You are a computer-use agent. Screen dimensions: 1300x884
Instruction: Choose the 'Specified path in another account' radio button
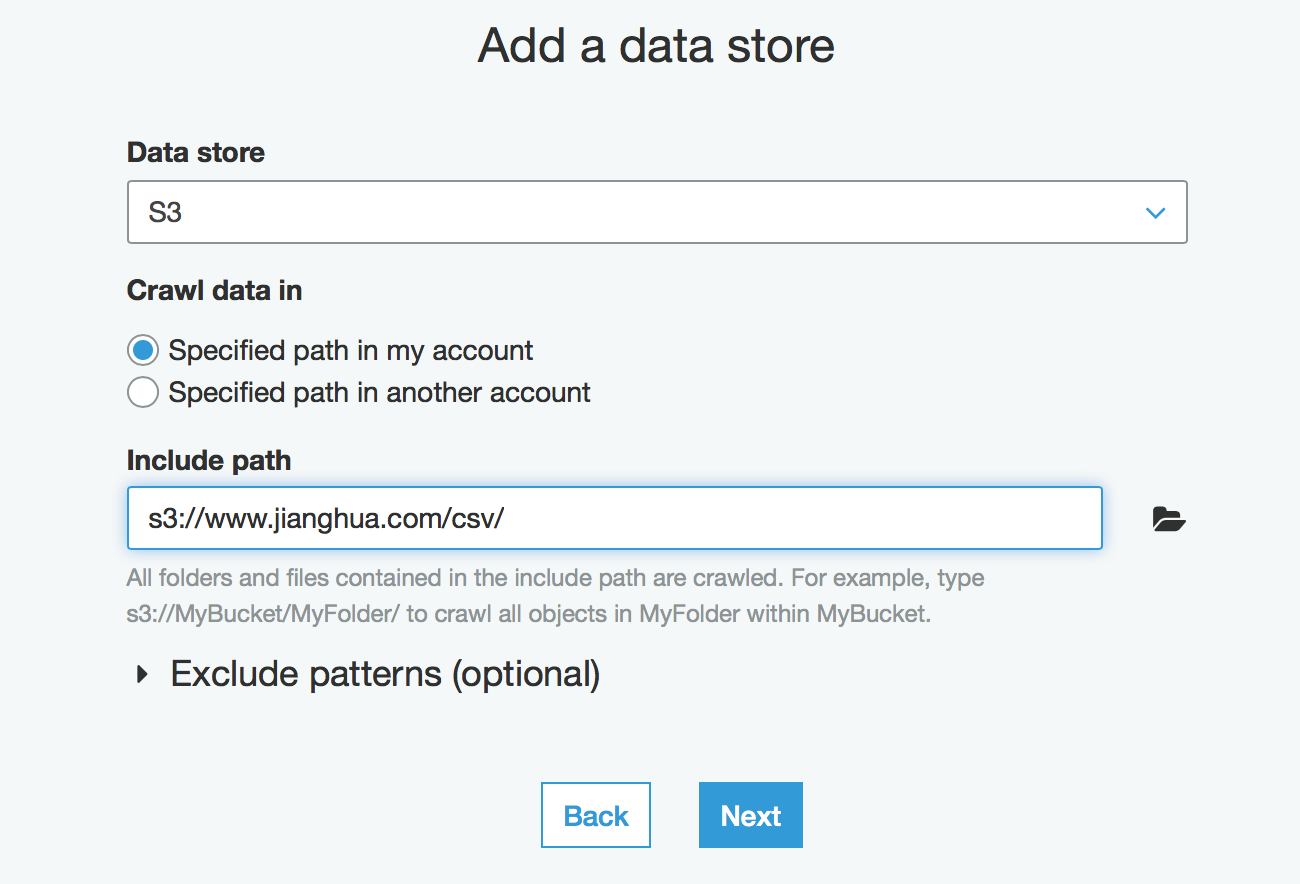pyautogui.click(x=143, y=393)
